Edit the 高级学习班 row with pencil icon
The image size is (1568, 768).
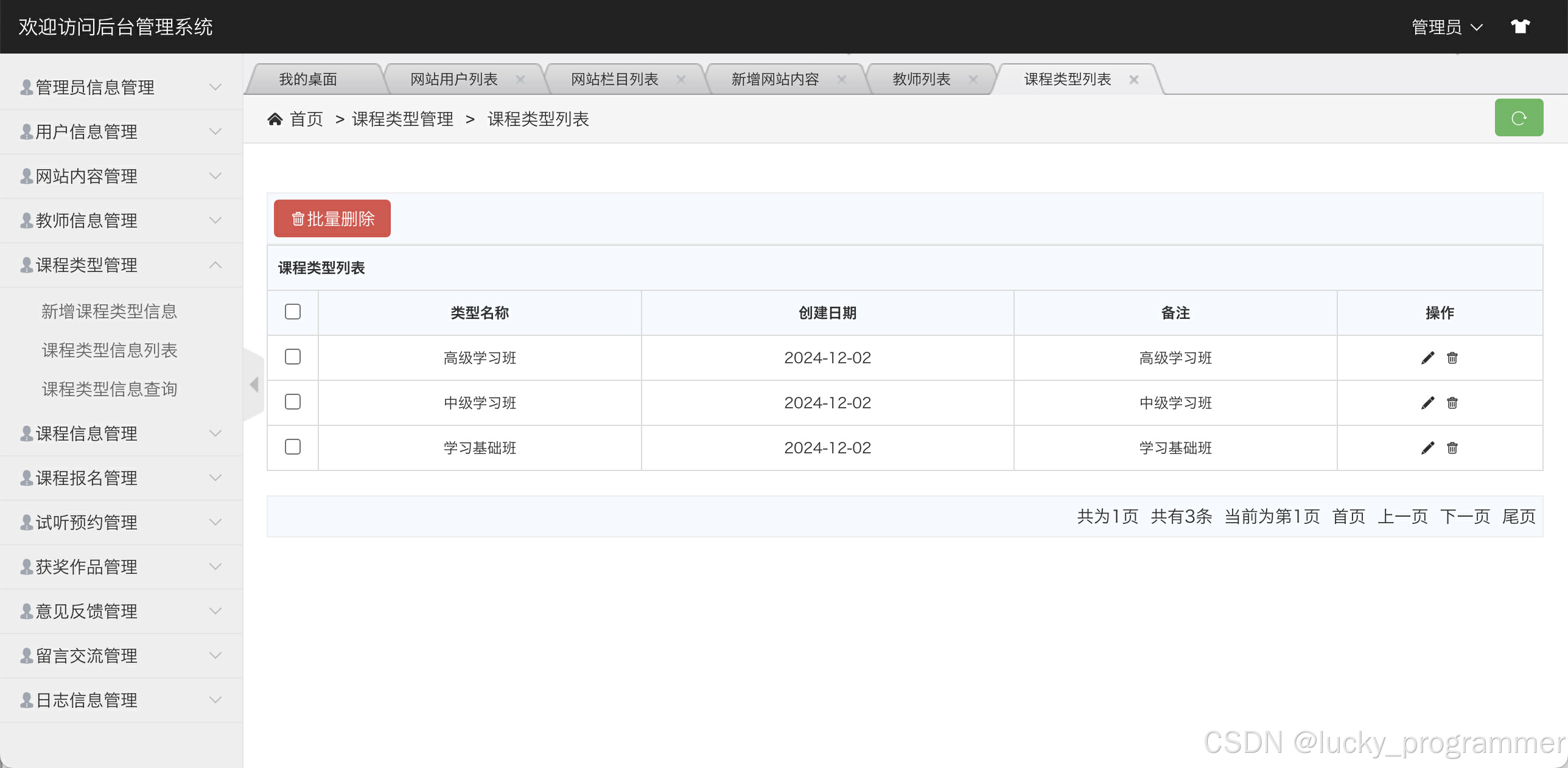pos(1427,358)
